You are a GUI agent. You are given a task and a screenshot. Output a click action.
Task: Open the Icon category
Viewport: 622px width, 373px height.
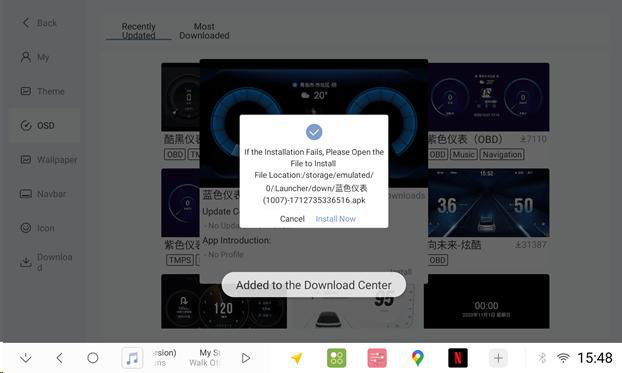[x=44, y=228]
